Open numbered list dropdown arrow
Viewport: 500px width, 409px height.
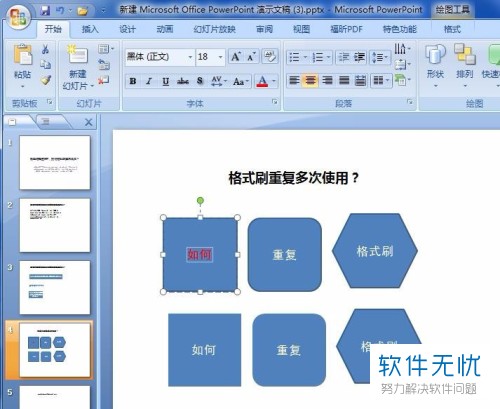pyautogui.click(x=328, y=57)
